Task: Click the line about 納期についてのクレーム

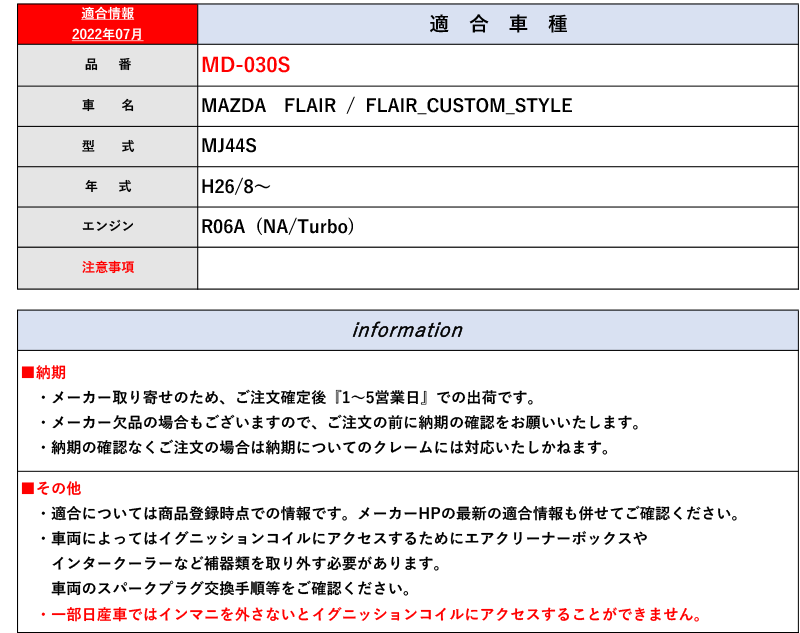Action: pyautogui.click(x=325, y=447)
